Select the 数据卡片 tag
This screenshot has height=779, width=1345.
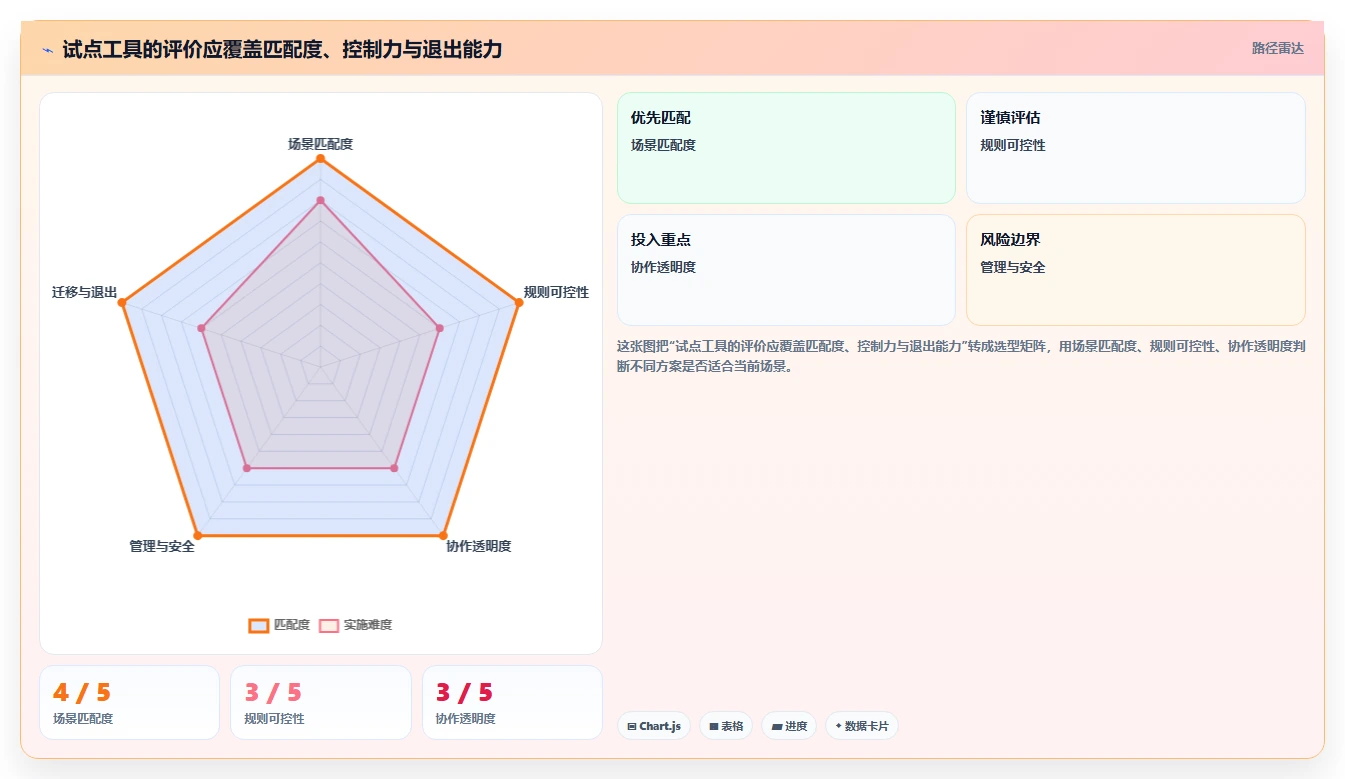861,726
